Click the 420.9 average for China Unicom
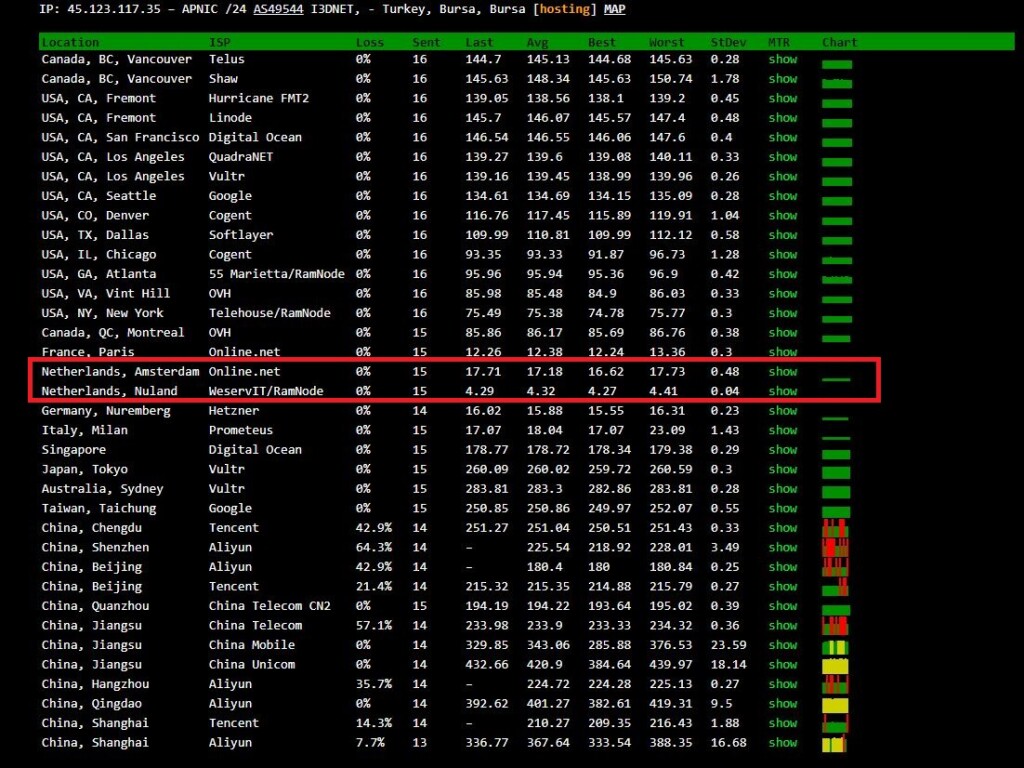 click(545, 665)
